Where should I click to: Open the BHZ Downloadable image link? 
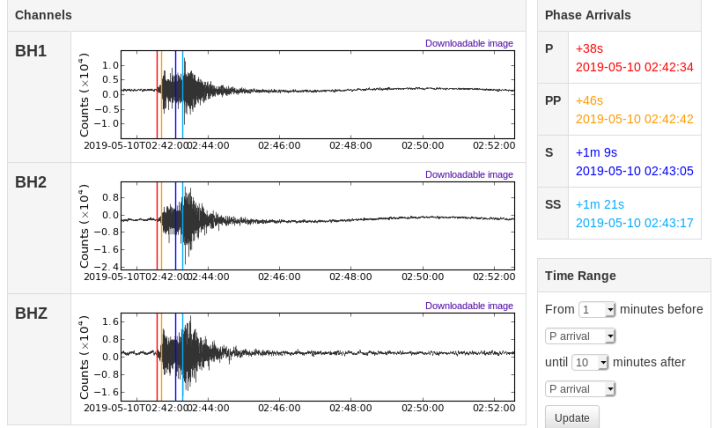[469, 305]
